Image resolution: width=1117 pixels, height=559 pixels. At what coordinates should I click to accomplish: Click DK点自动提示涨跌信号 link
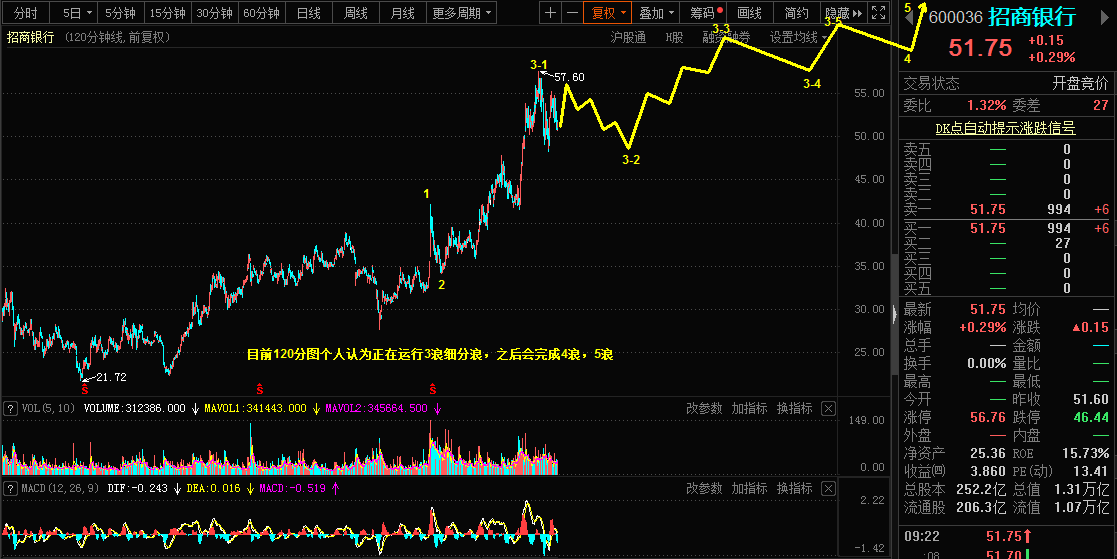point(1005,128)
